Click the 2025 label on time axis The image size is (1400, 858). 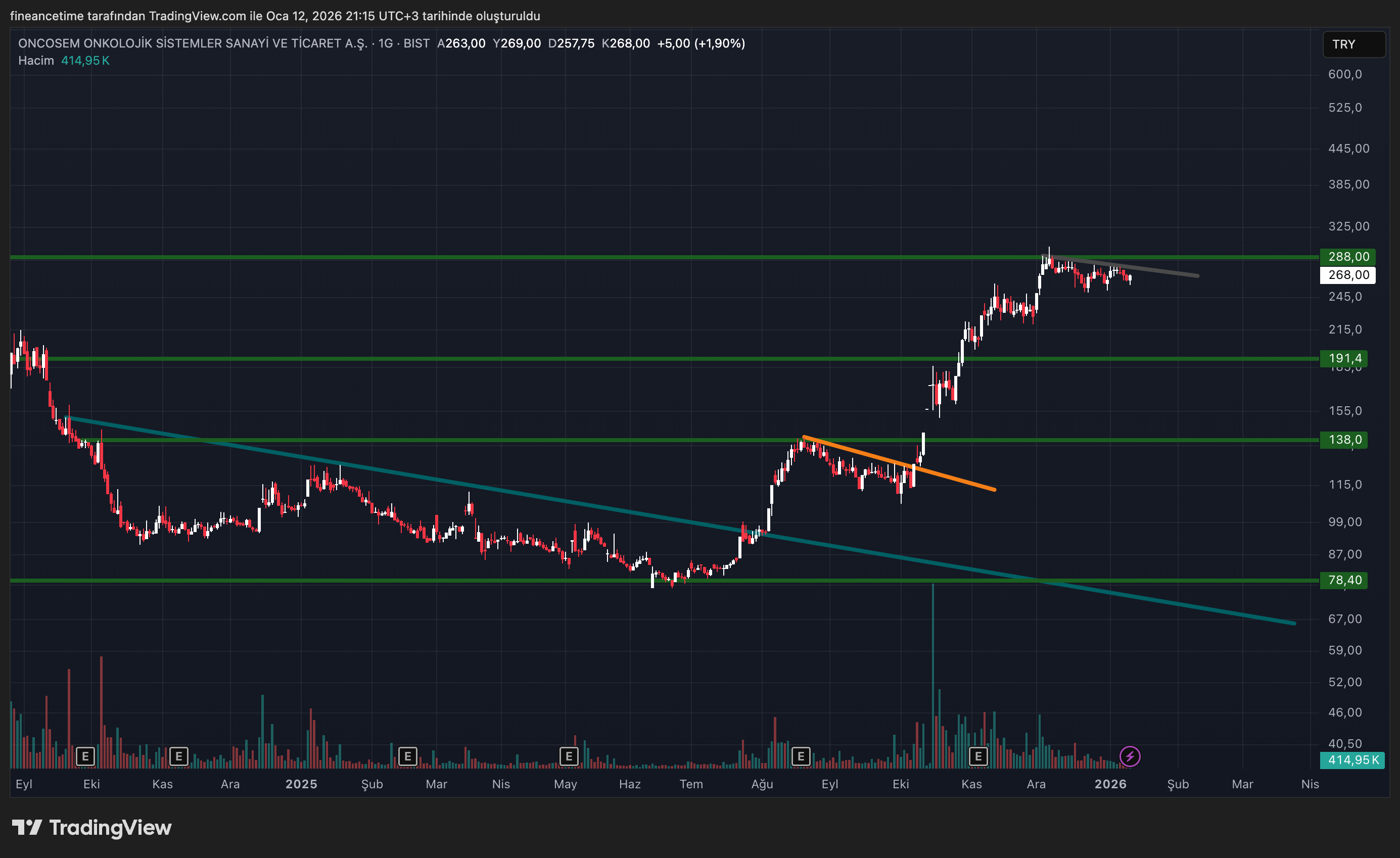coord(301,784)
